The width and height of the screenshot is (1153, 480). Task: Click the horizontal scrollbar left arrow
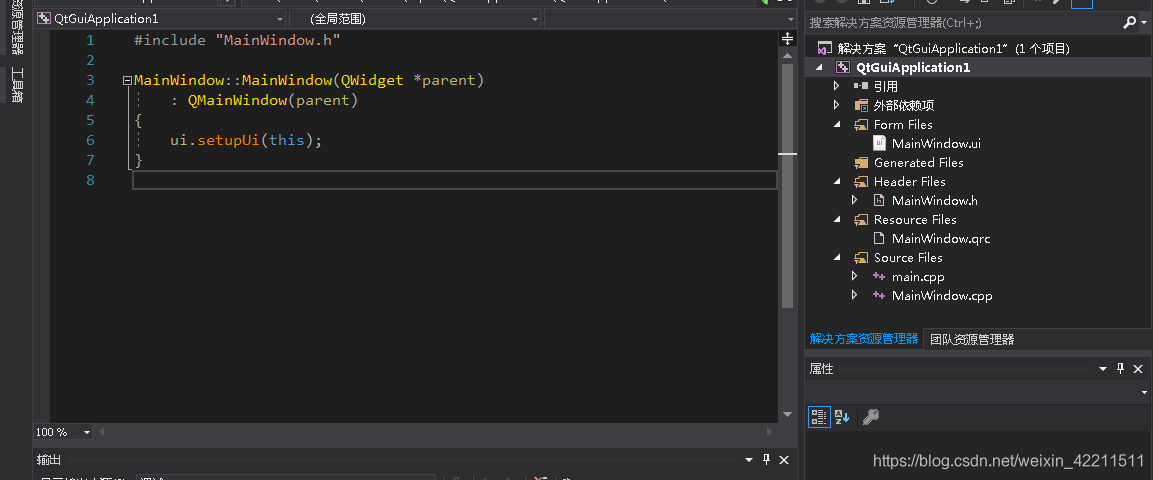(x=101, y=432)
